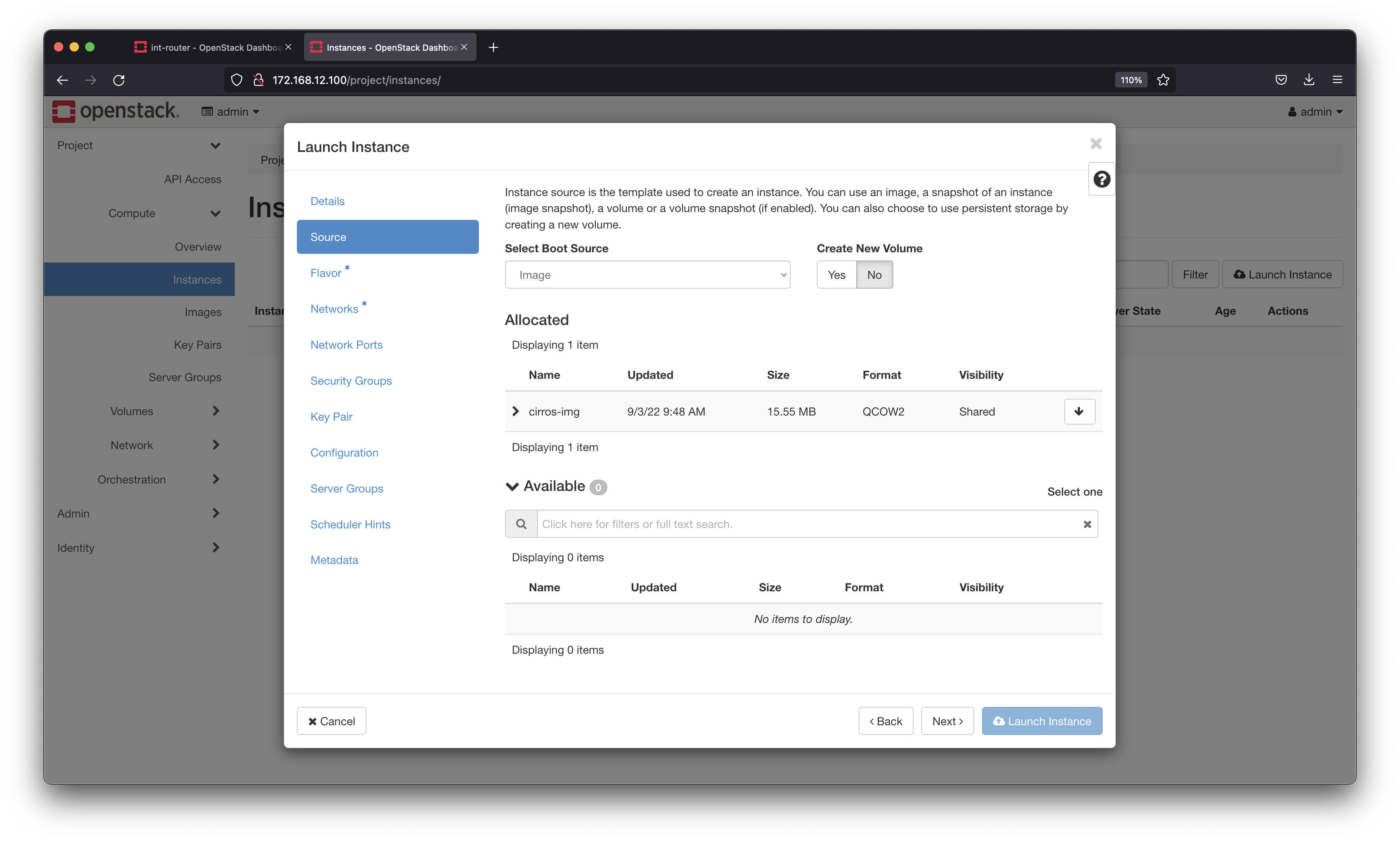Screen dimensions: 1400x842
Task: Close the Instances browser tab
Action: pos(464,47)
